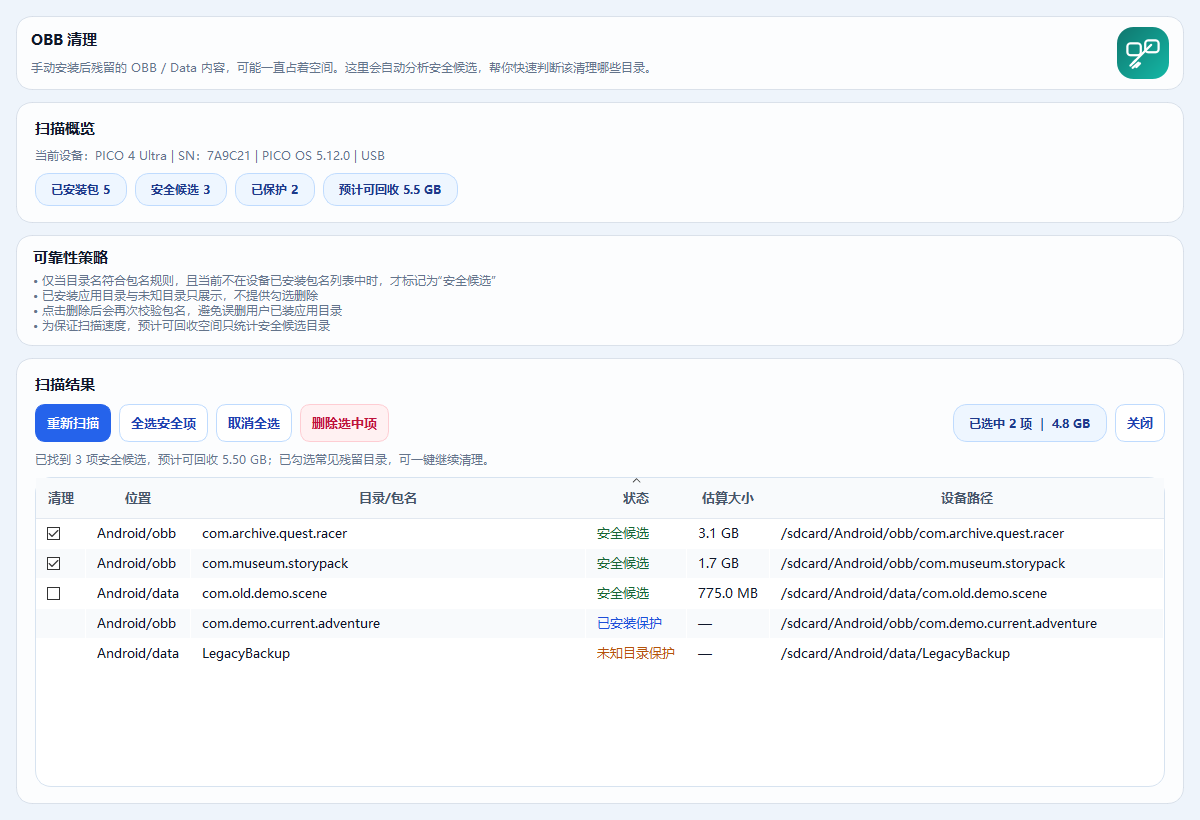Viewport: 1200px width, 820px height.
Task: Click the 重新扫描 button
Action: 73,423
